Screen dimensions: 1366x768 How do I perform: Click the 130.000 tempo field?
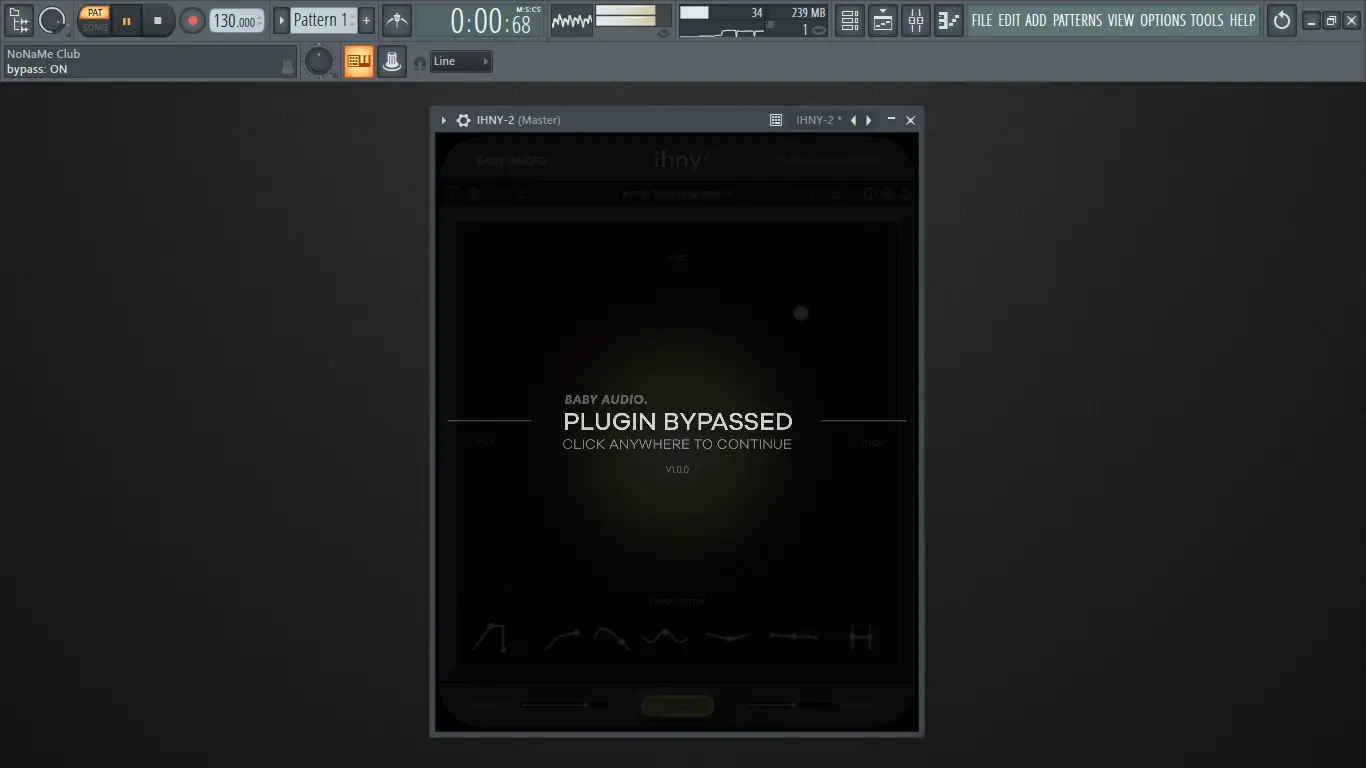pyautogui.click(x=237, y=21)
